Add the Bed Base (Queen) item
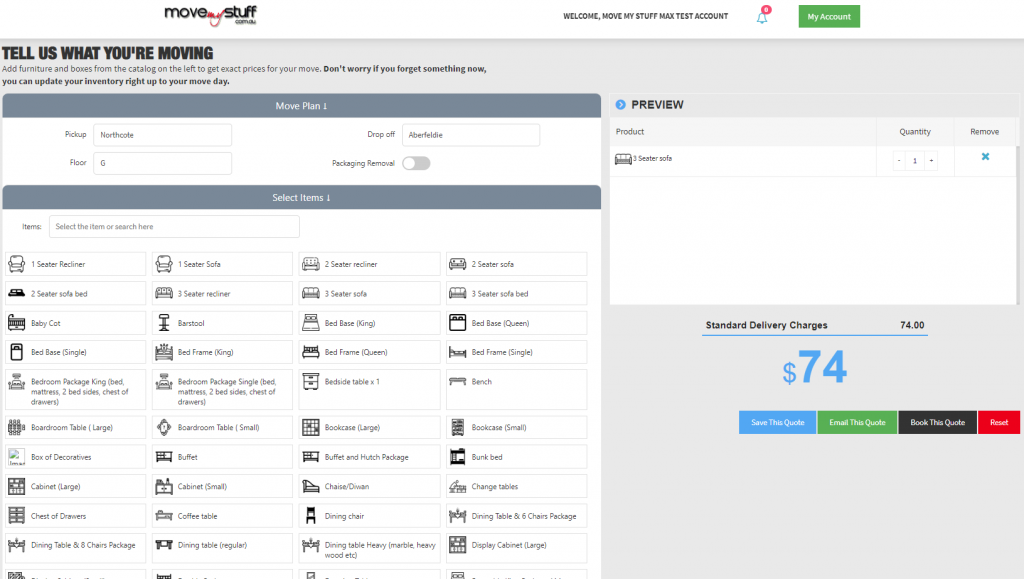The image size is (1024, 579). 517,323
